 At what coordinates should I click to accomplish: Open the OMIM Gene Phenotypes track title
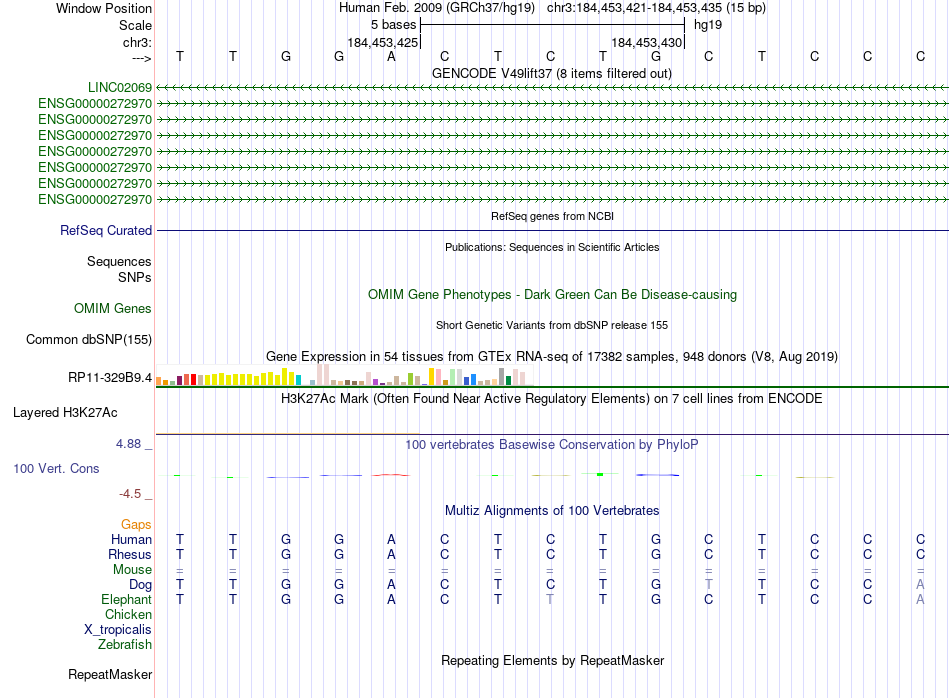tap(552, 294)
